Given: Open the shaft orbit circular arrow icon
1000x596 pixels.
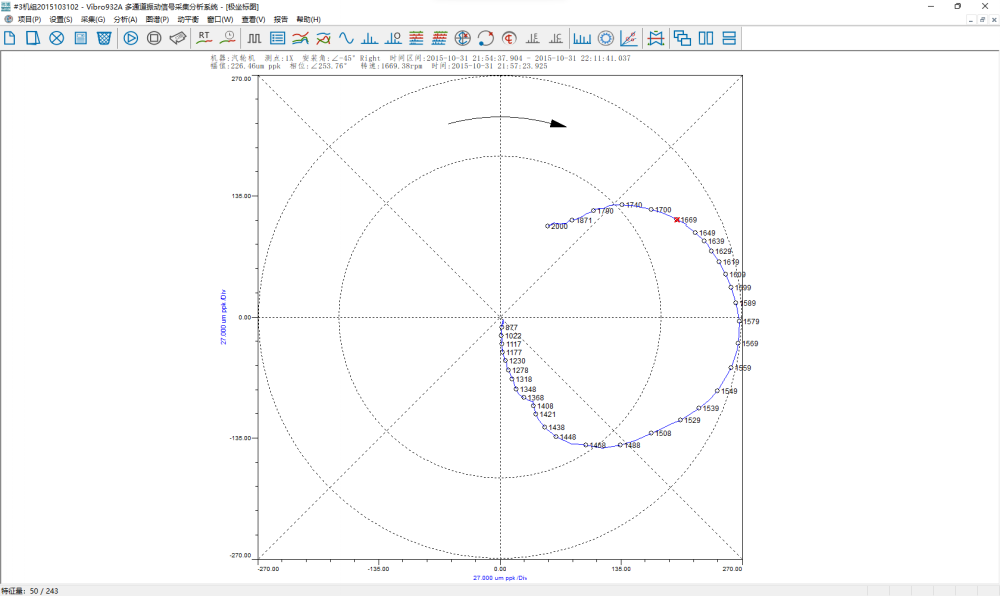Looking at the screenshot, I should [485, 38].
